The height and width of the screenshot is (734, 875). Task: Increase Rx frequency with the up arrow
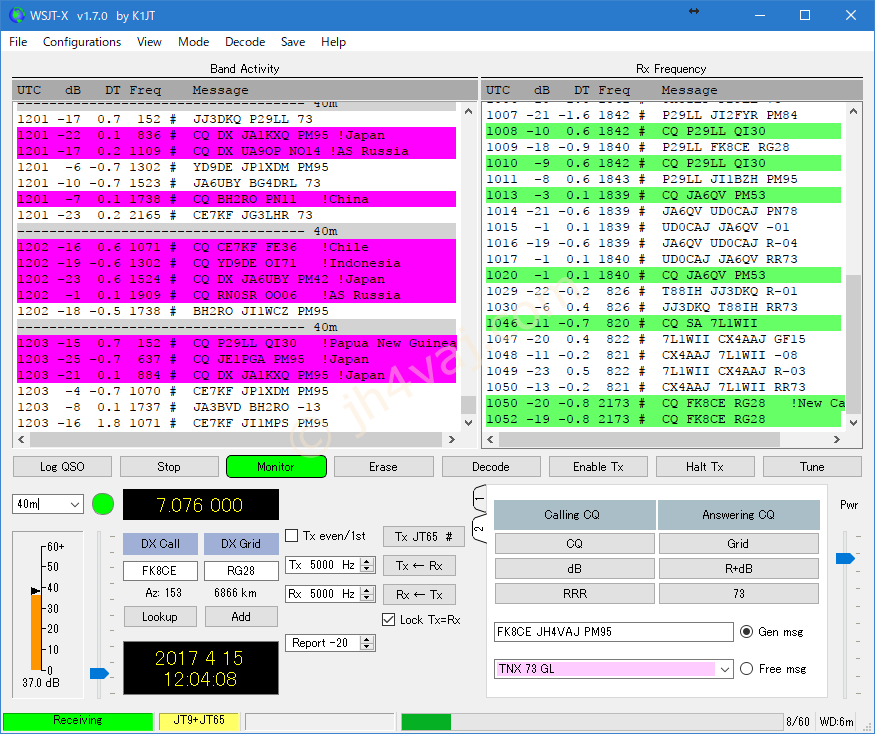[367, 591]
